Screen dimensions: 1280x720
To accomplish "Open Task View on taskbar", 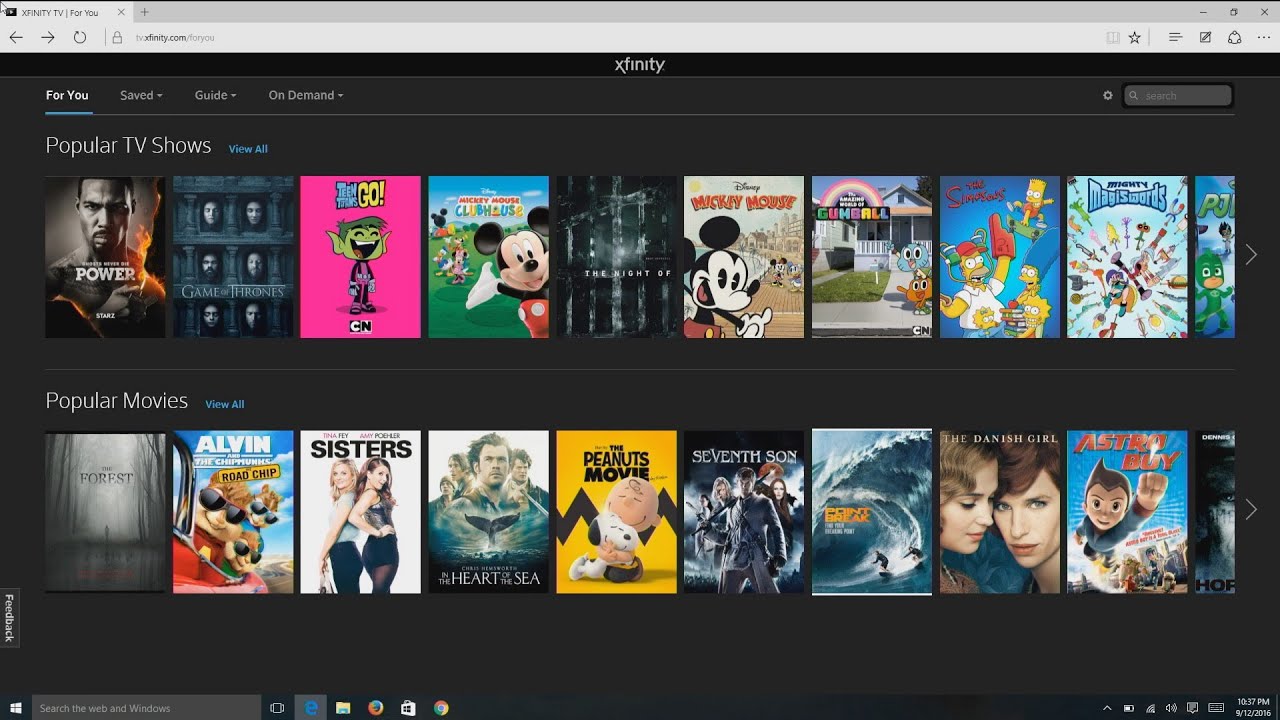I will (278, 708).
